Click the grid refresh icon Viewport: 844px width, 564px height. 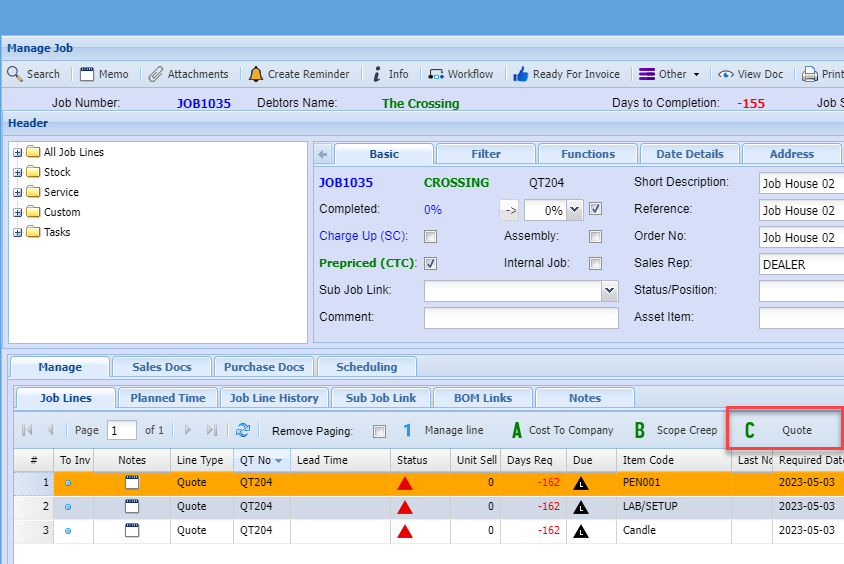pyautogui.click(x=243, y=431)
